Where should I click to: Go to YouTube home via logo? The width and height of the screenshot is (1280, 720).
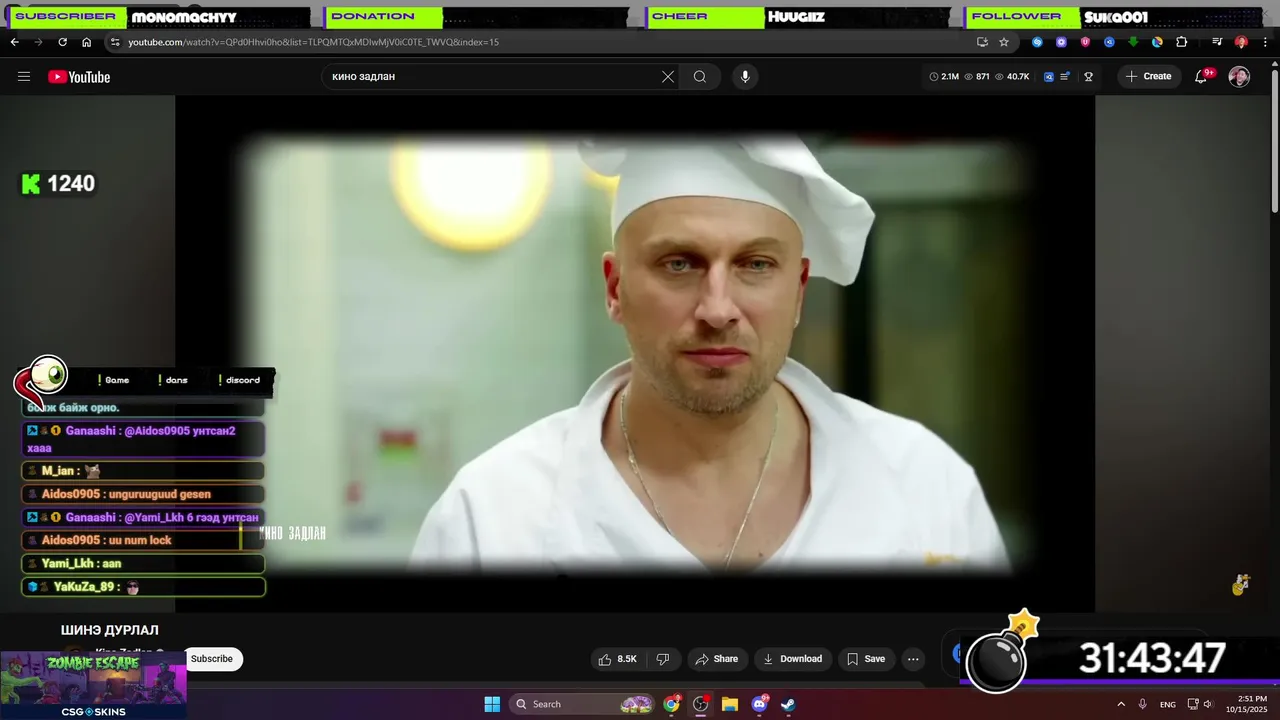pyautogui.click(x=79, y=77)
